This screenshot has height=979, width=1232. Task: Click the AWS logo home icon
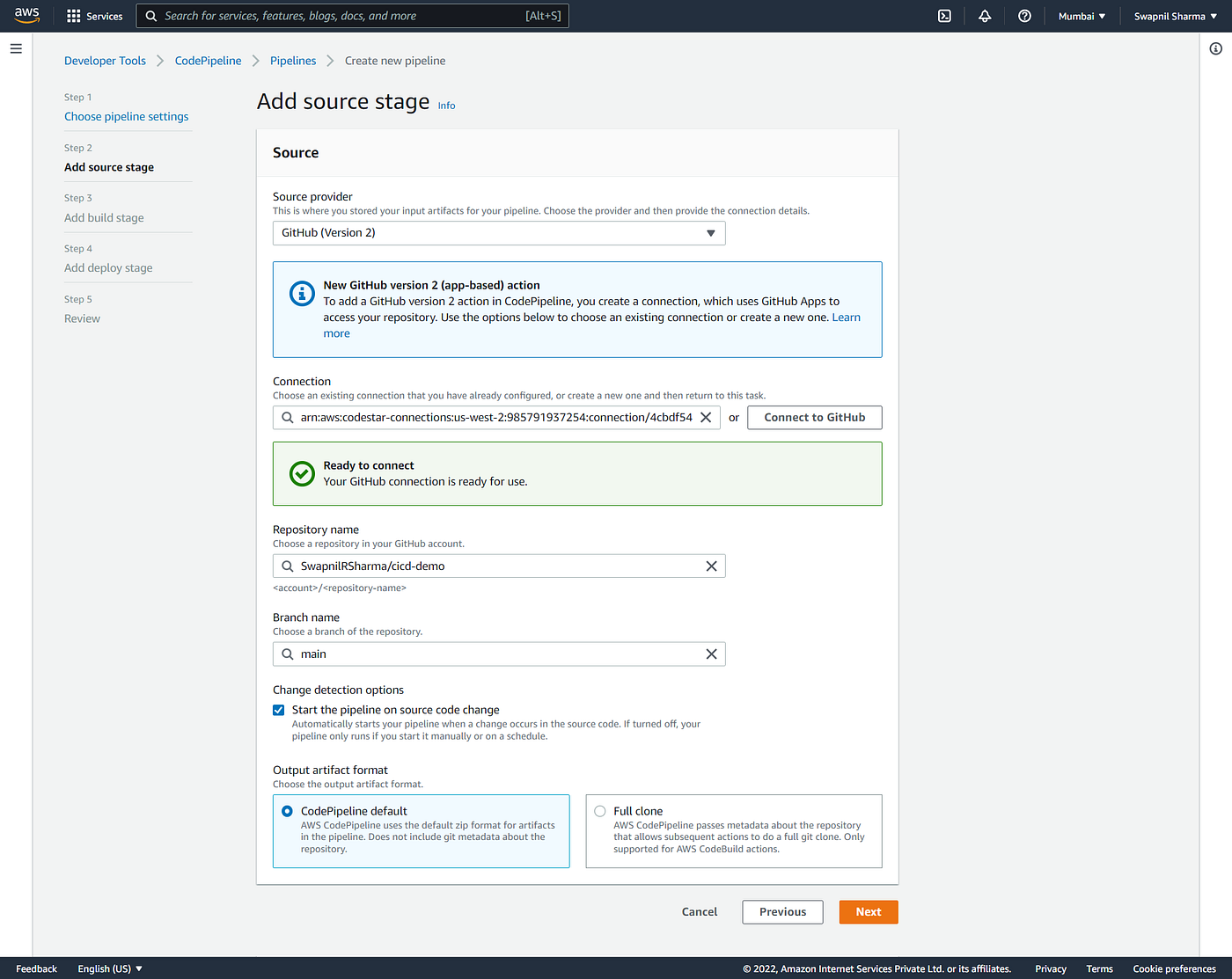[27, 16]
